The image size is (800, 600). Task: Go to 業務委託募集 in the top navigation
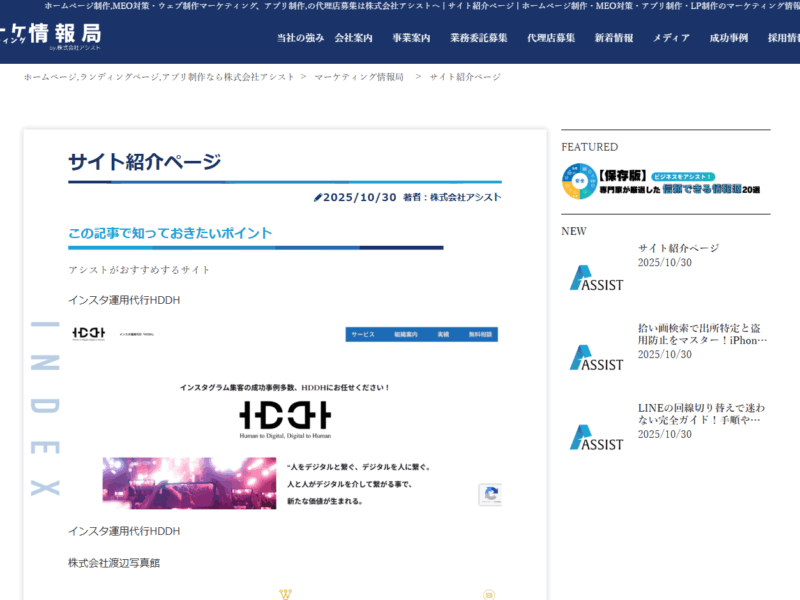click(x=478, y=38)
